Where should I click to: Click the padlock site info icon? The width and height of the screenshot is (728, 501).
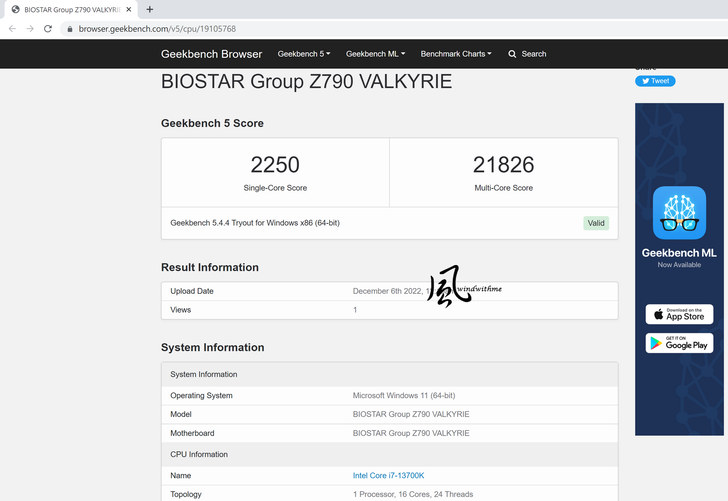click(x=69, y=29)
